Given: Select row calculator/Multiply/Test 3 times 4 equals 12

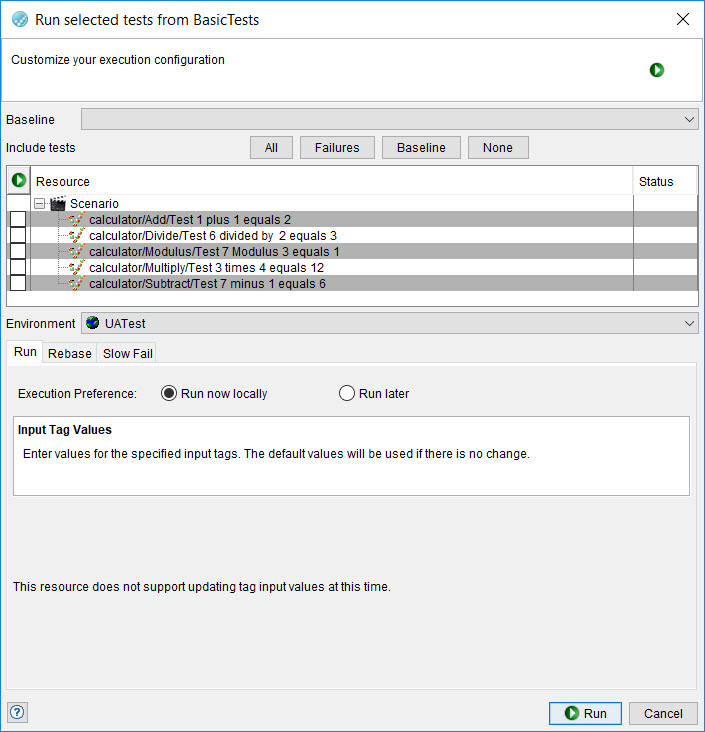Looking at the screenshot, I should pos(352,267).
